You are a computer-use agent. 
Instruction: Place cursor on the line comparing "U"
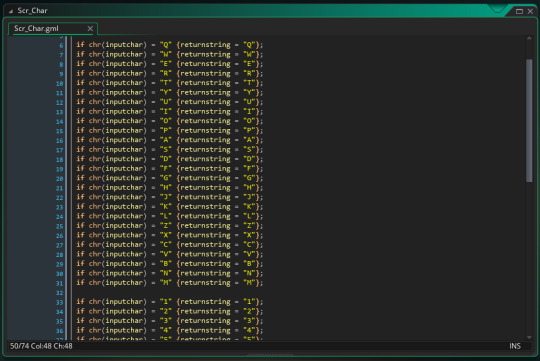pyautogui.click(x=169, y=102)
